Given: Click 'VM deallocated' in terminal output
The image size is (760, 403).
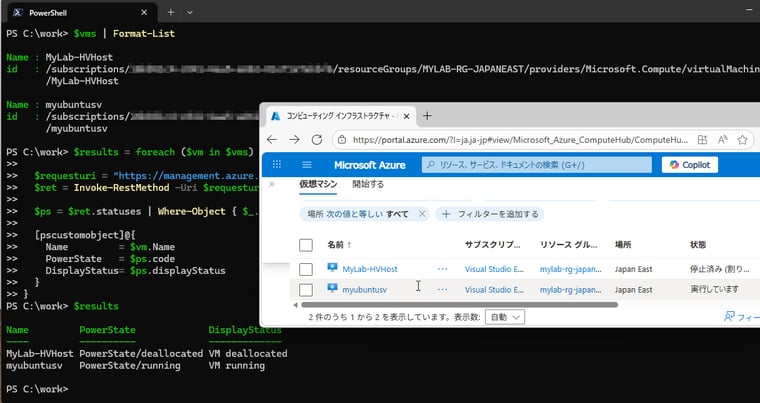Looking at the screenshot, I should tap(248, 354).
